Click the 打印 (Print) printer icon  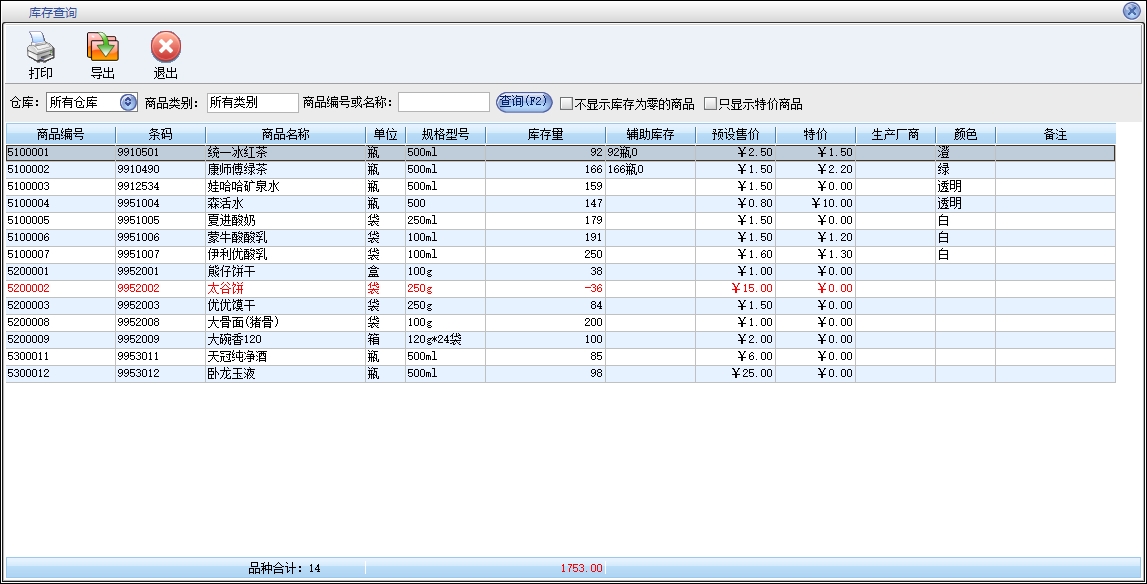[41, 47]
